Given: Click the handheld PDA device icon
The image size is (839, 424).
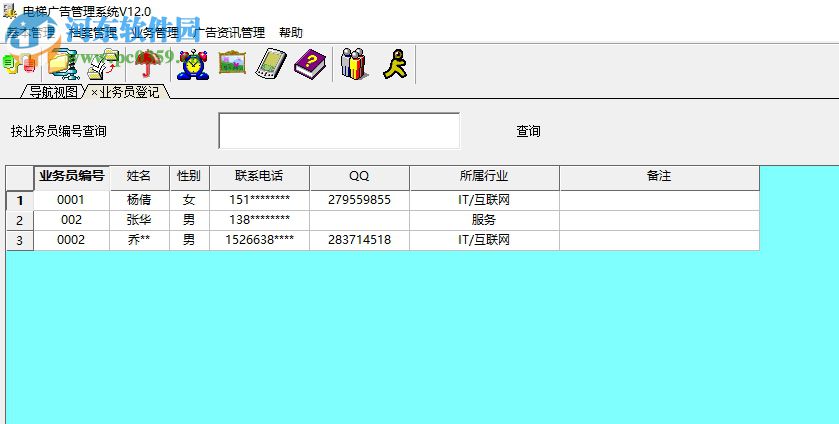Looking at the screenshot, I should pyautogui.click(x=271, y=64).
